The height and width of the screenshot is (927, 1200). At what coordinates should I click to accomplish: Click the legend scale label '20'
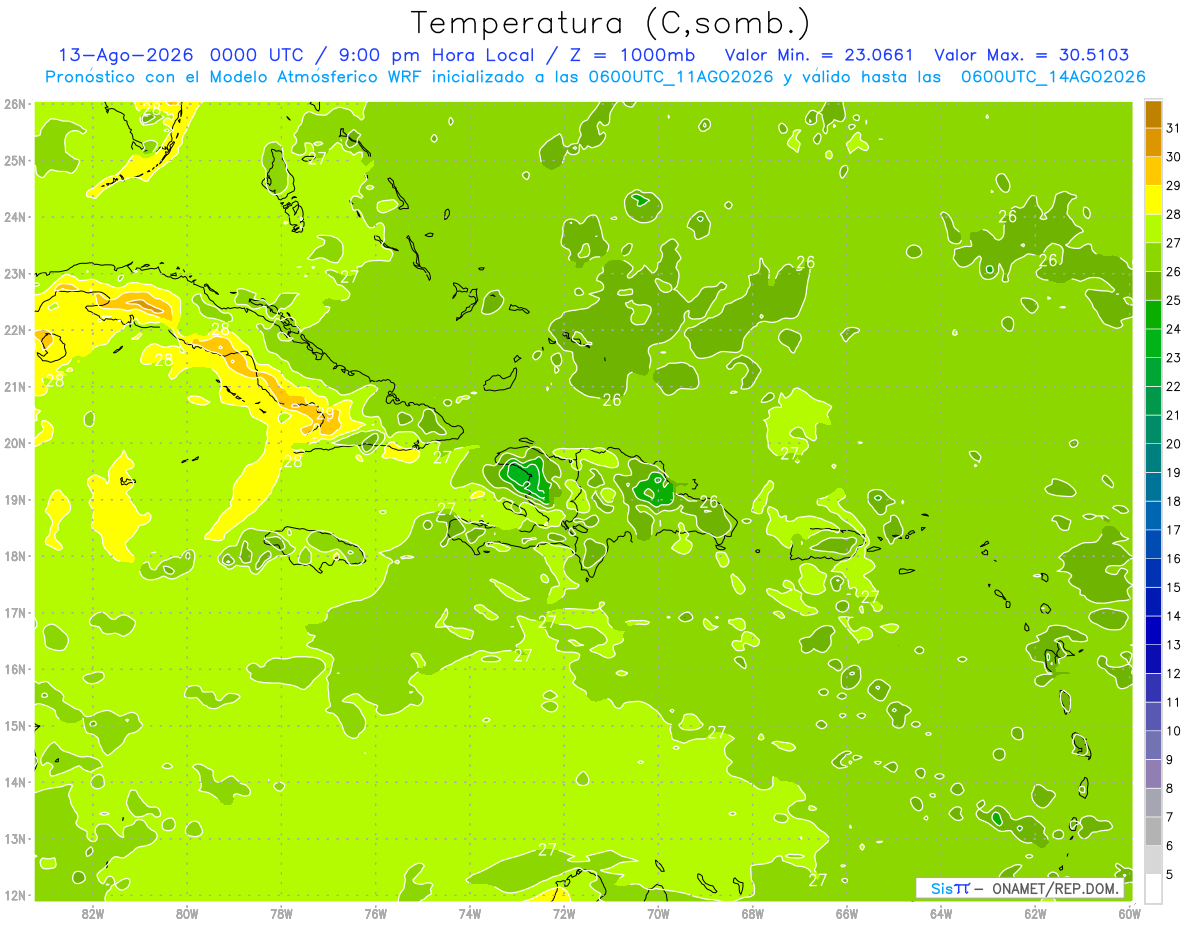[1173, 444]
